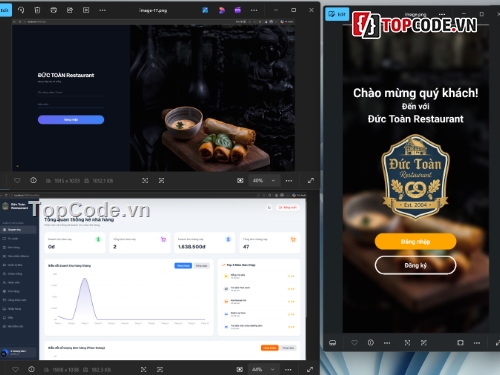Show image-17.png at actual size
This screenshot has width=500, height=375.
161,180
